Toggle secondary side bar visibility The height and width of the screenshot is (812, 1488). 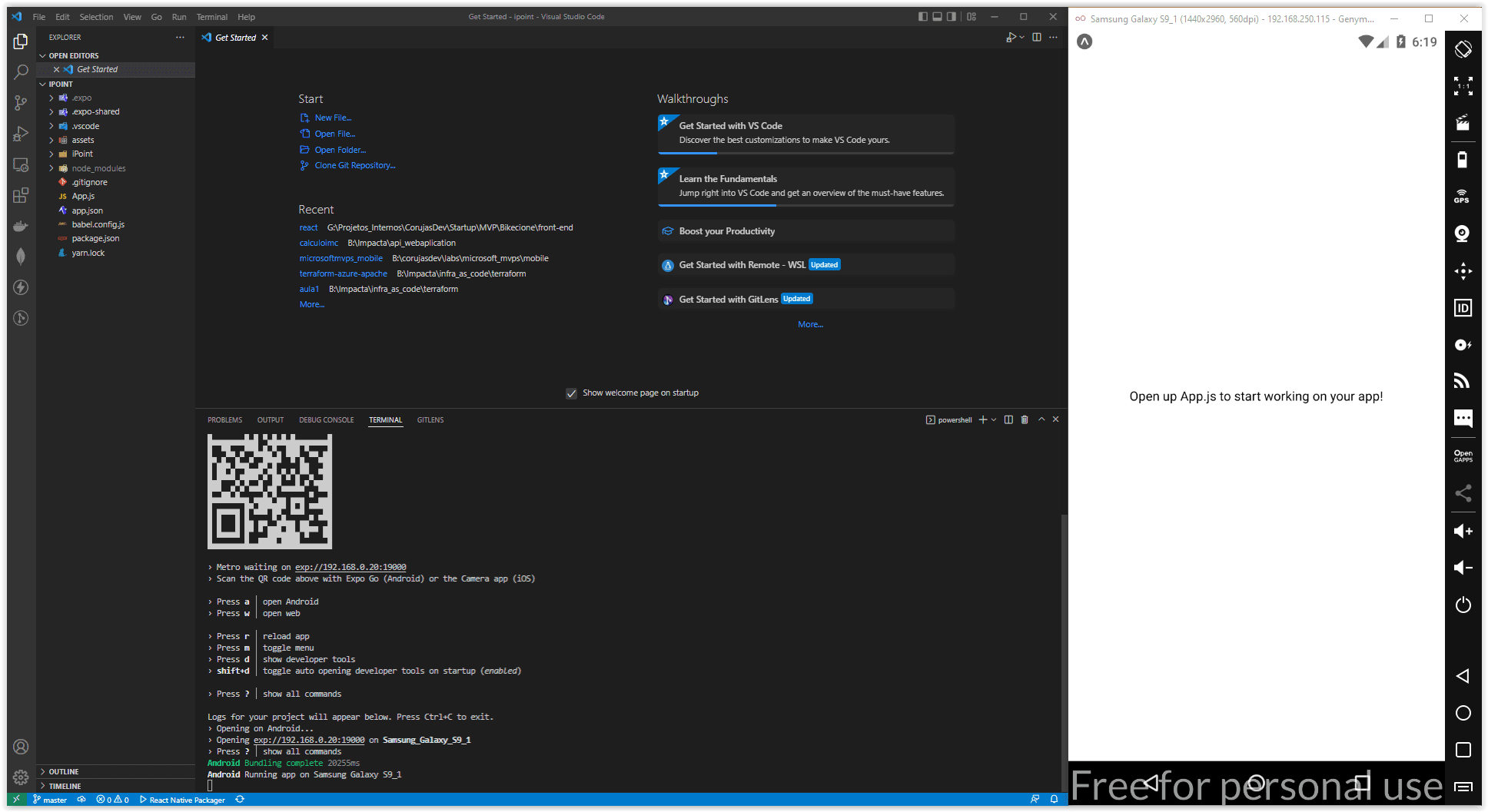pos(952,16)
